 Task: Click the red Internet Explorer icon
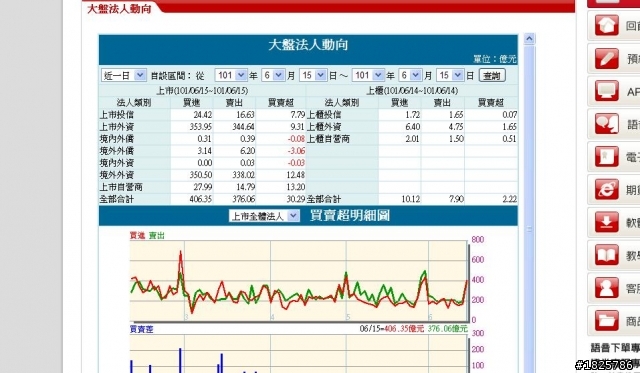tap(607, 190)
